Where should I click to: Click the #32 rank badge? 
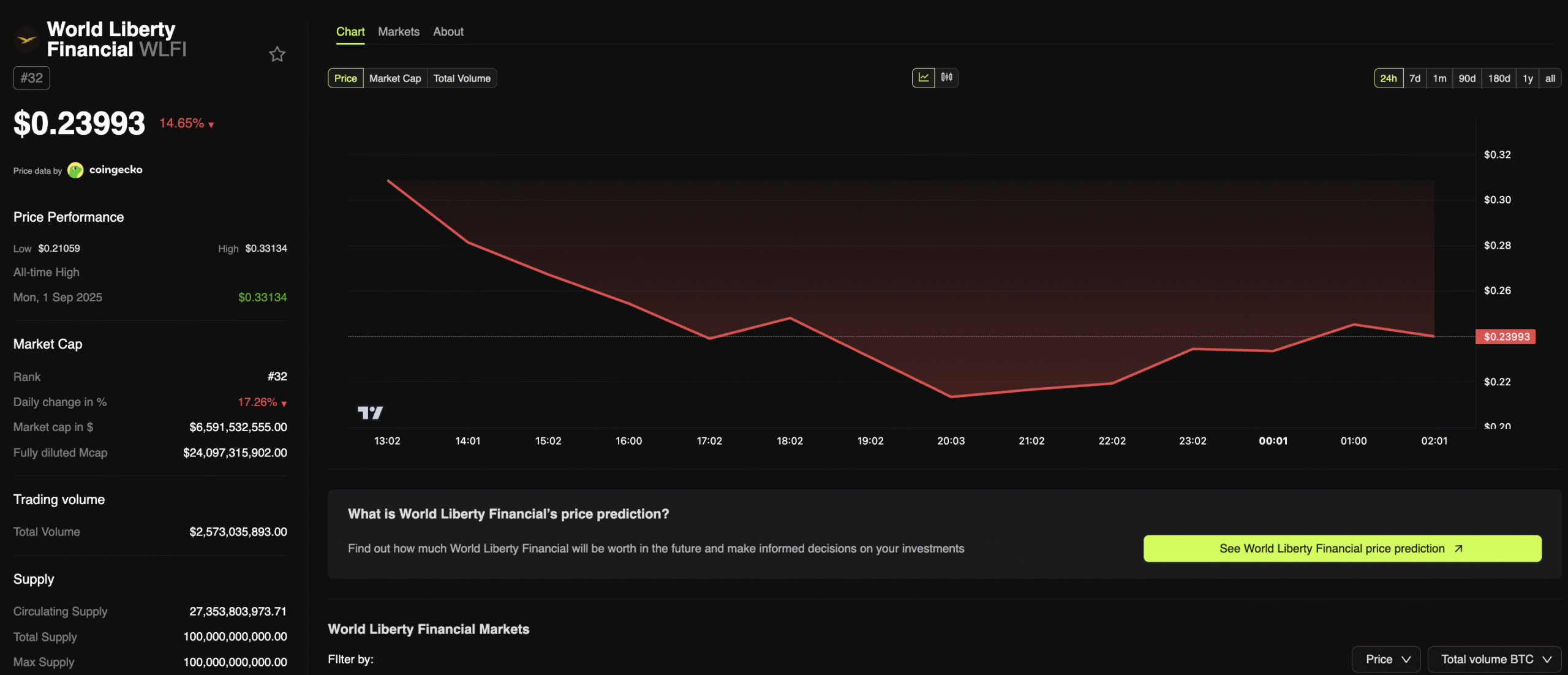point(32,78)
